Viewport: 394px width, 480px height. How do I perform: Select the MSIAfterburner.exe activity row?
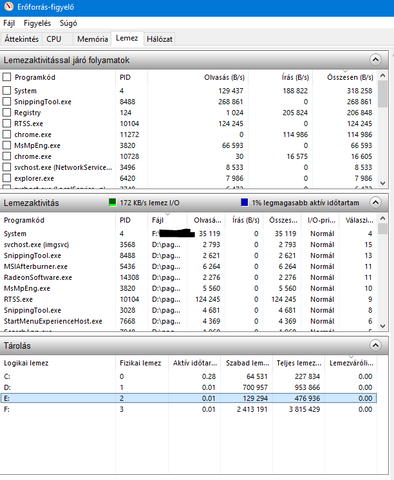189,267
